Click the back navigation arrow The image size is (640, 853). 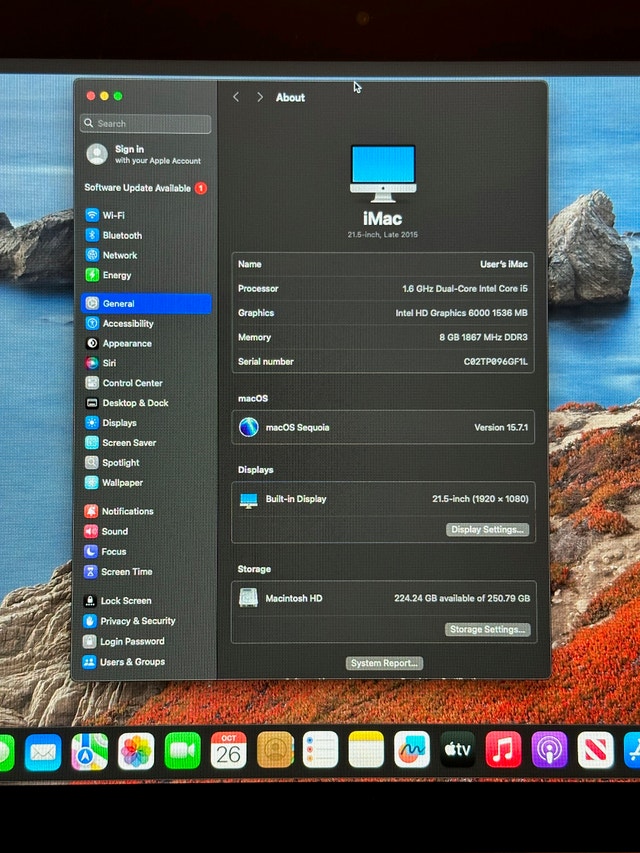pyautogui.click(x=236, y=97)
